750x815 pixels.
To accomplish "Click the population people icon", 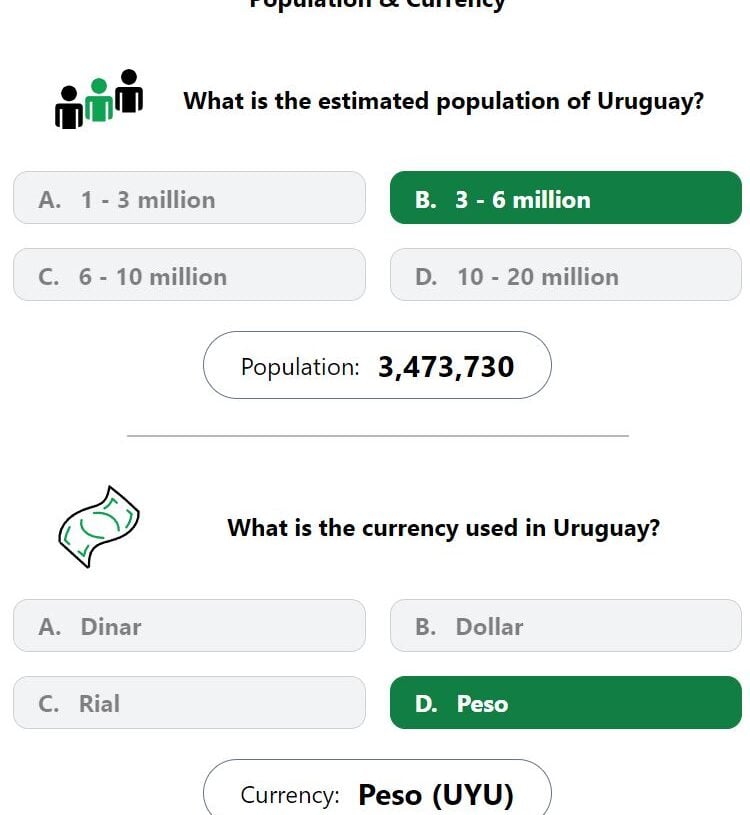I will 99,99.
